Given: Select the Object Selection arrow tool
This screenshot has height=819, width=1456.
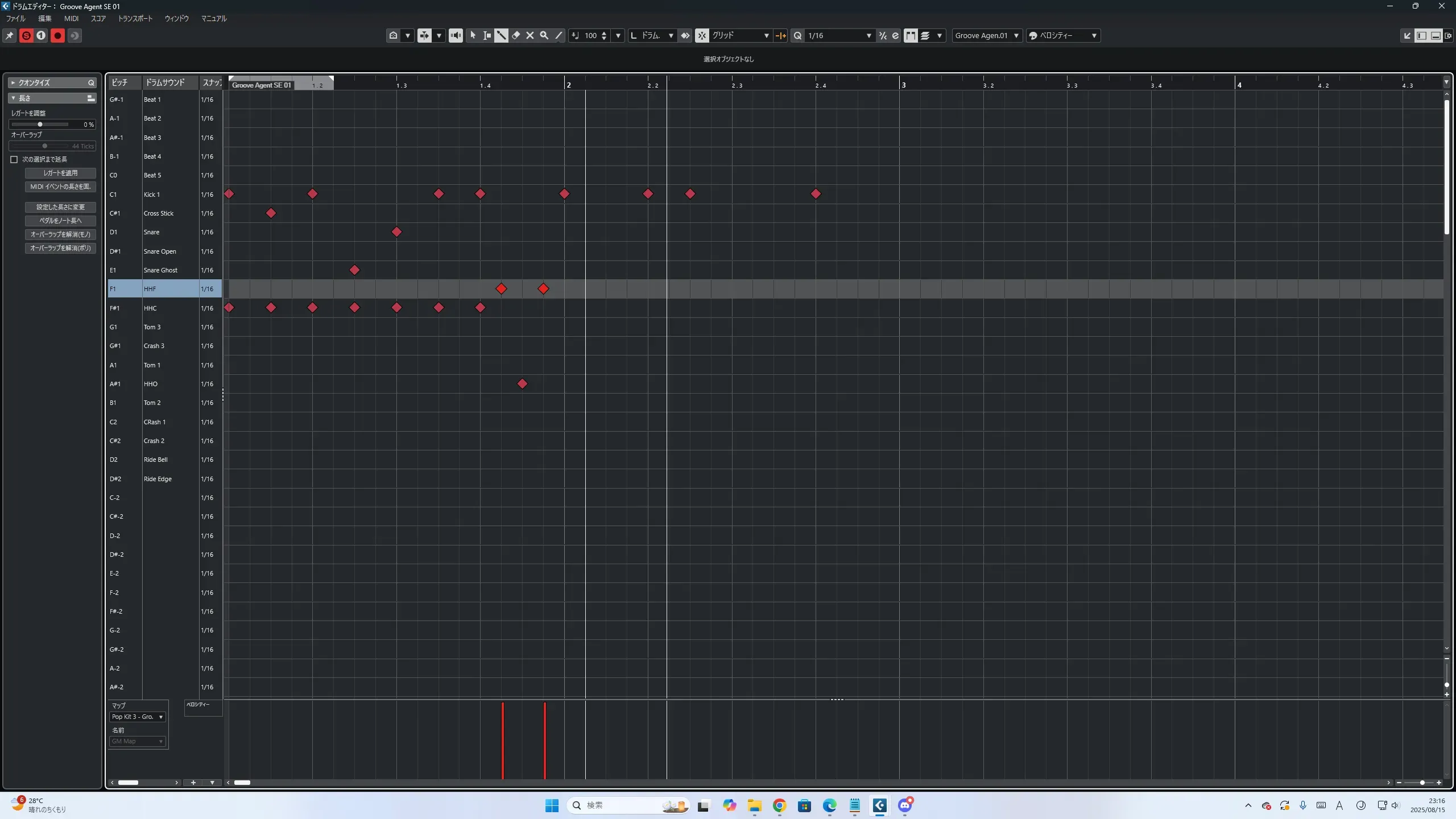Looking at the screenshot, I should (x=473, y=35).
